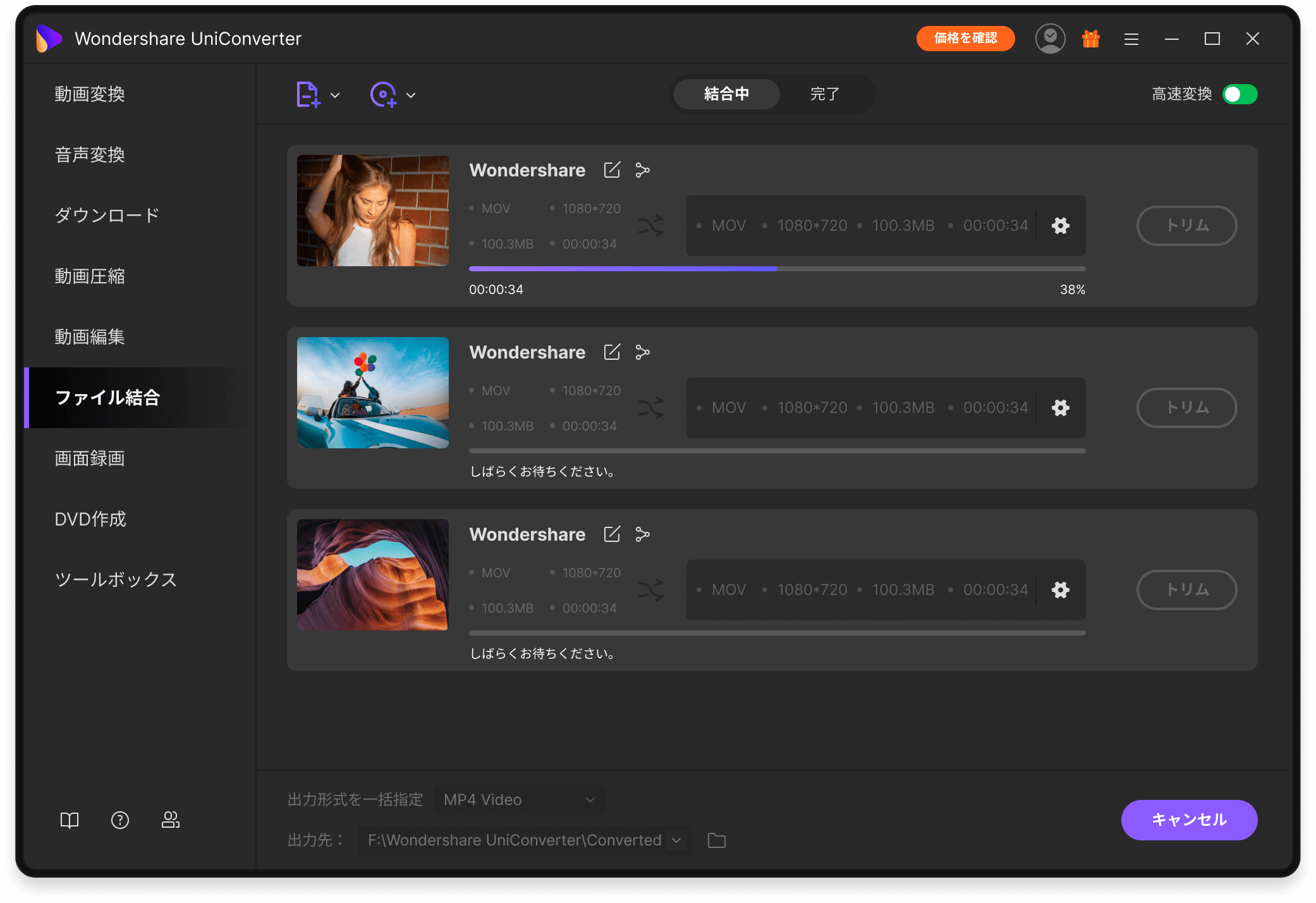Open the MP4 Video output format dropdown

tap(519, 800)
